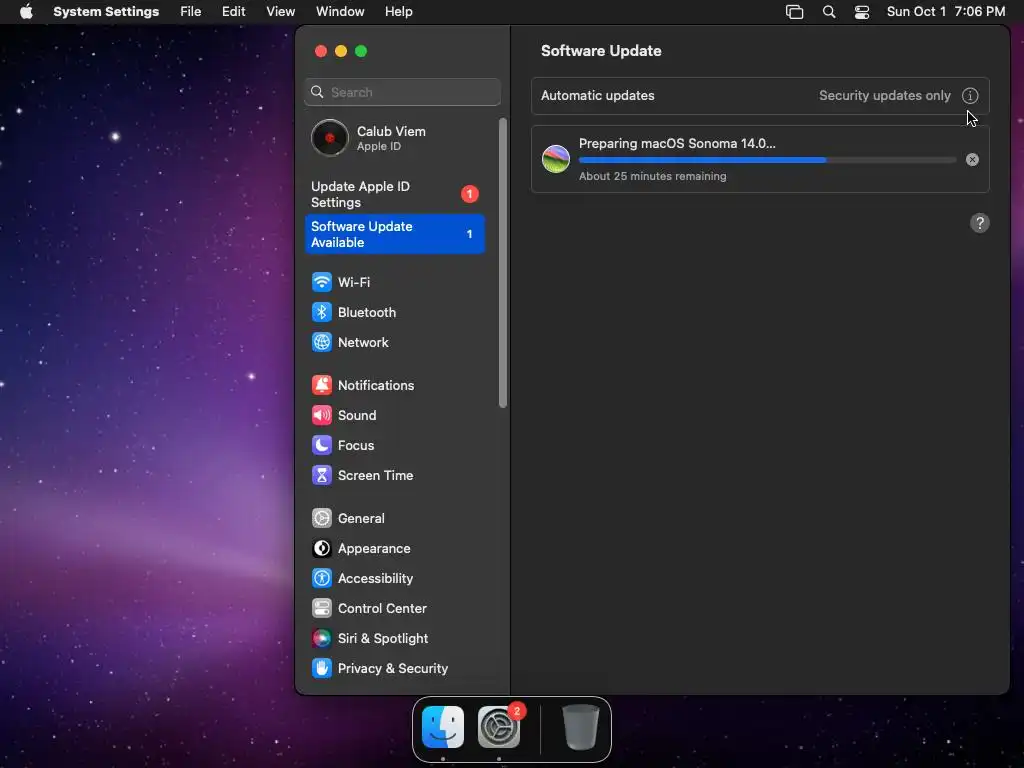Open Control Center in menu bar
This screenshot has height=768, width=1024.
pos(862,12)
